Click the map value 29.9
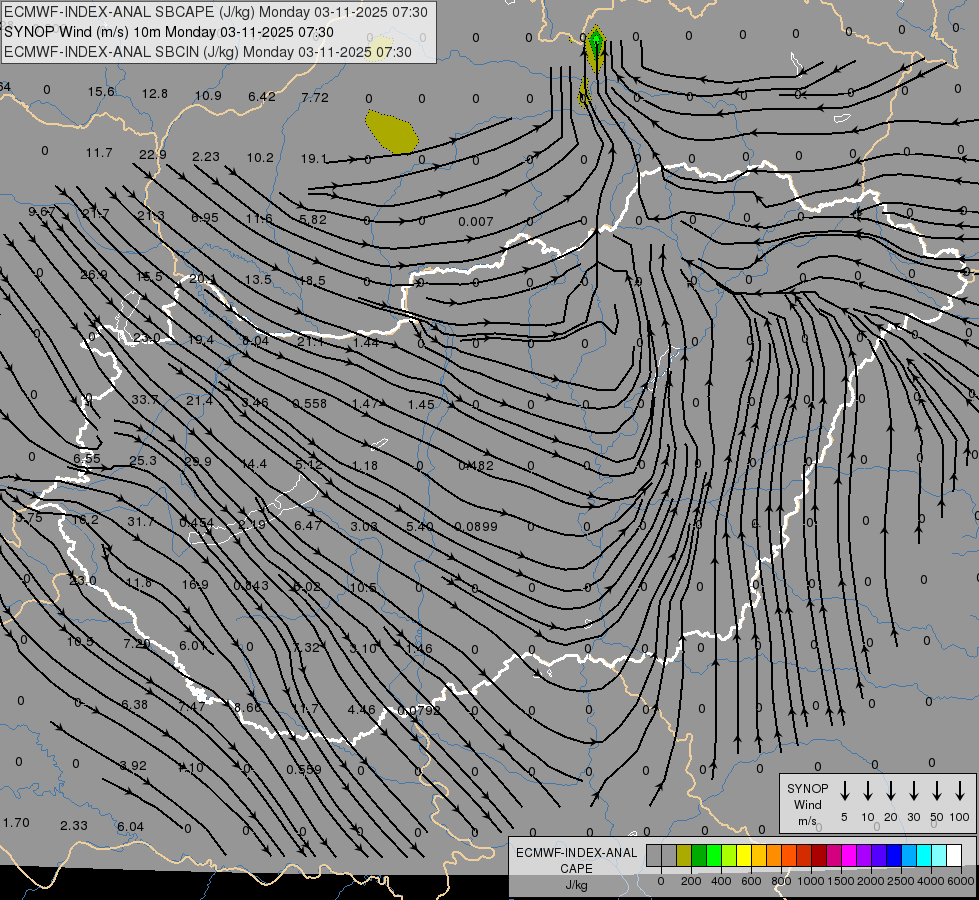The width and height of the screenshot is (979, 900). coord(198,462)
